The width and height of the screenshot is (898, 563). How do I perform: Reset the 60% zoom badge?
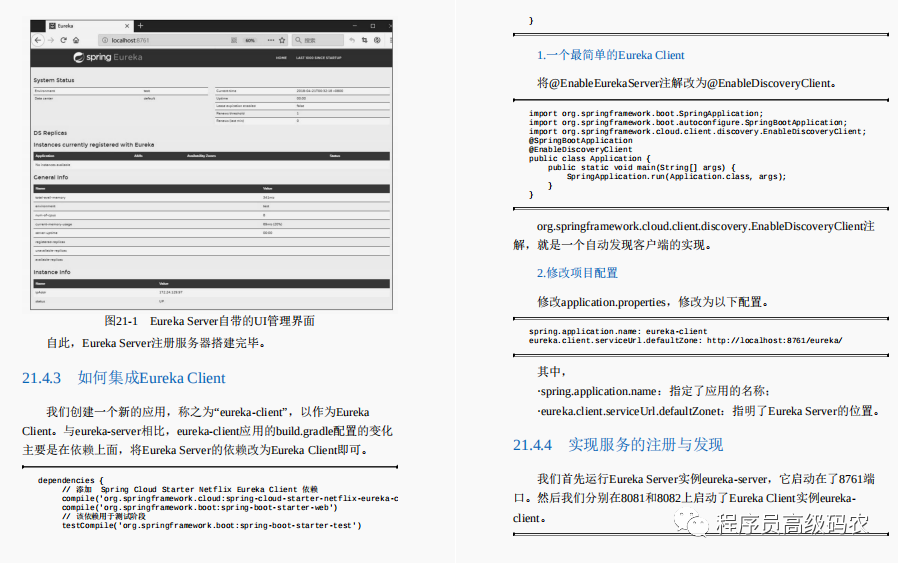(250, 40)
